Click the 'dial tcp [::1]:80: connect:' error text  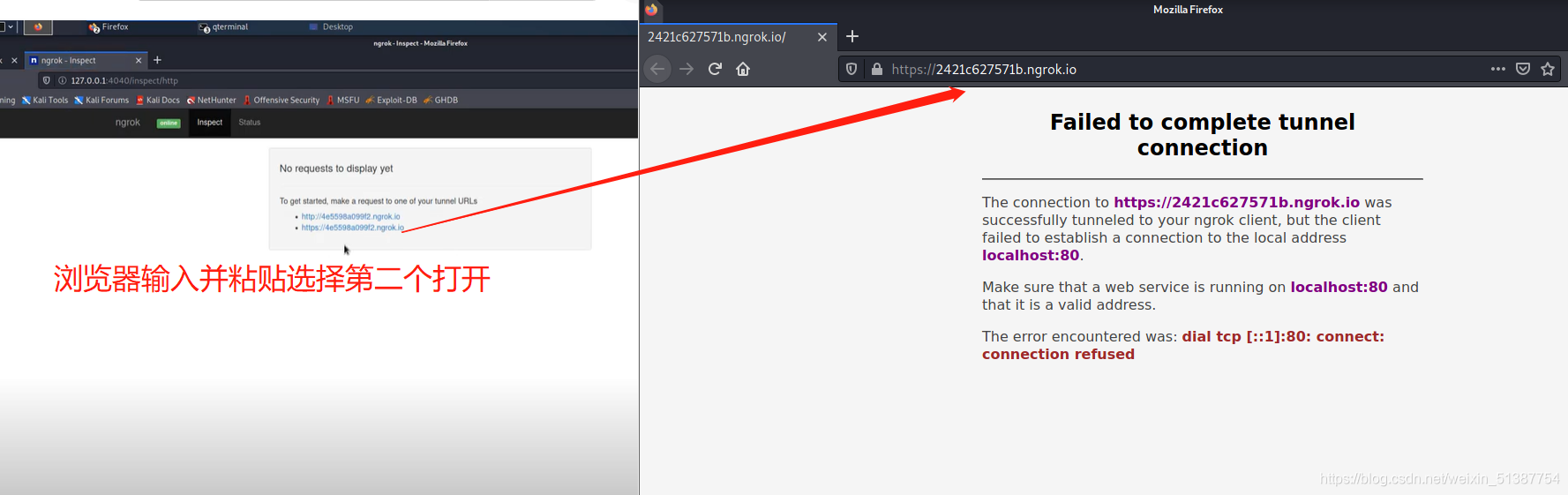[x=1283, y=336]
